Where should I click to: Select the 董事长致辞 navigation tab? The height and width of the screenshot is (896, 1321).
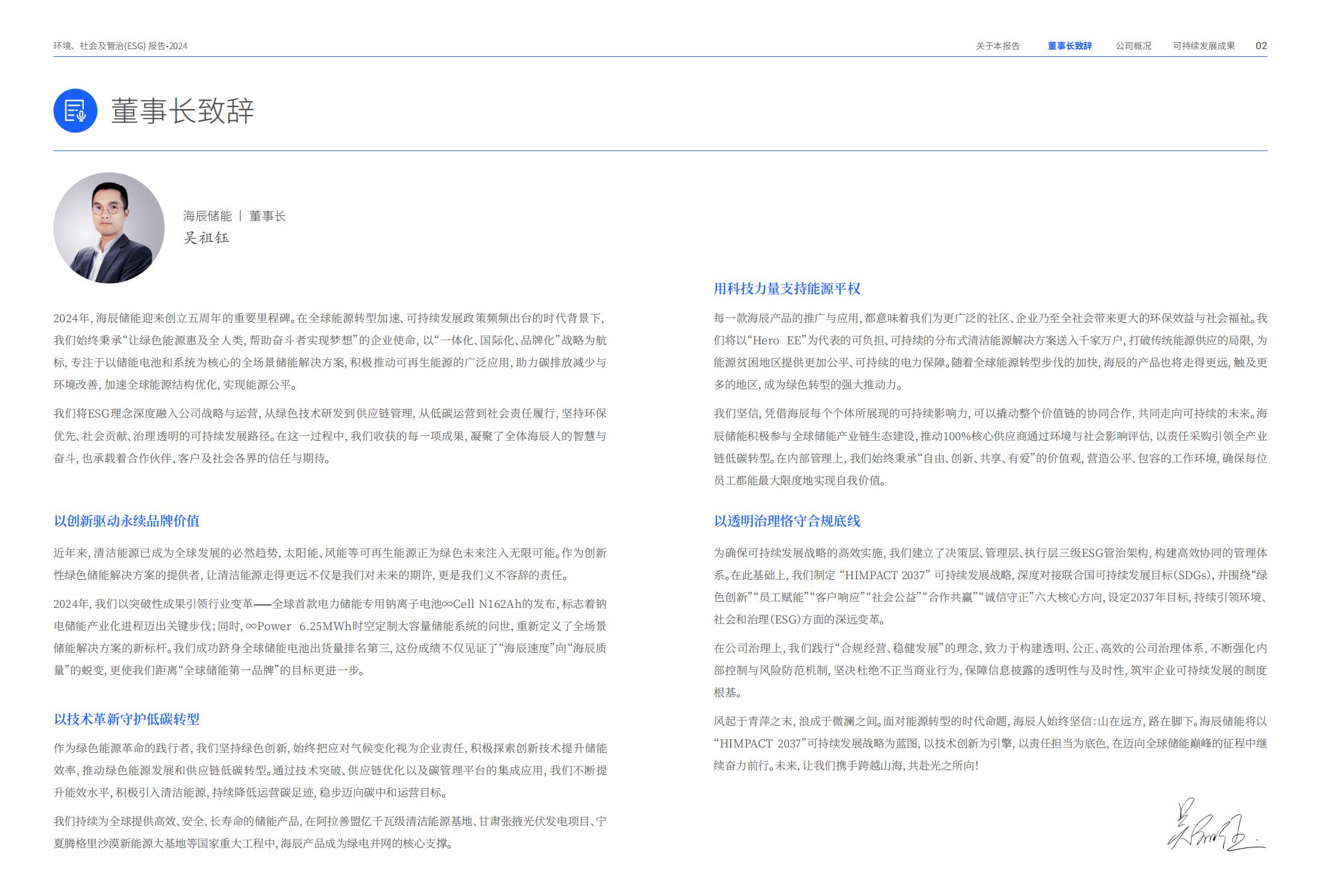[1069, 46]
